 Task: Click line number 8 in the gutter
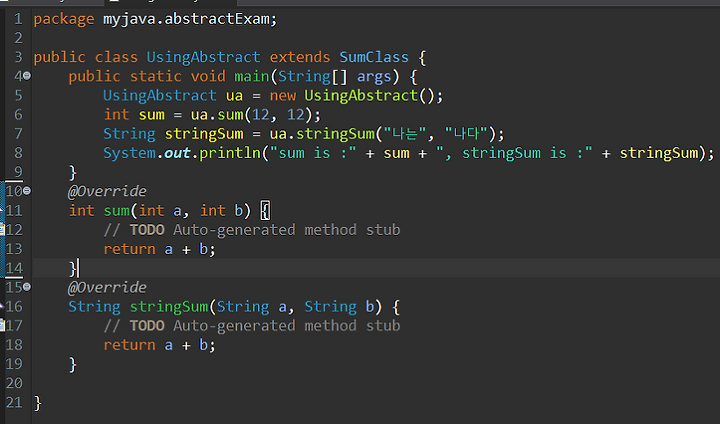(x=18, y=153)
